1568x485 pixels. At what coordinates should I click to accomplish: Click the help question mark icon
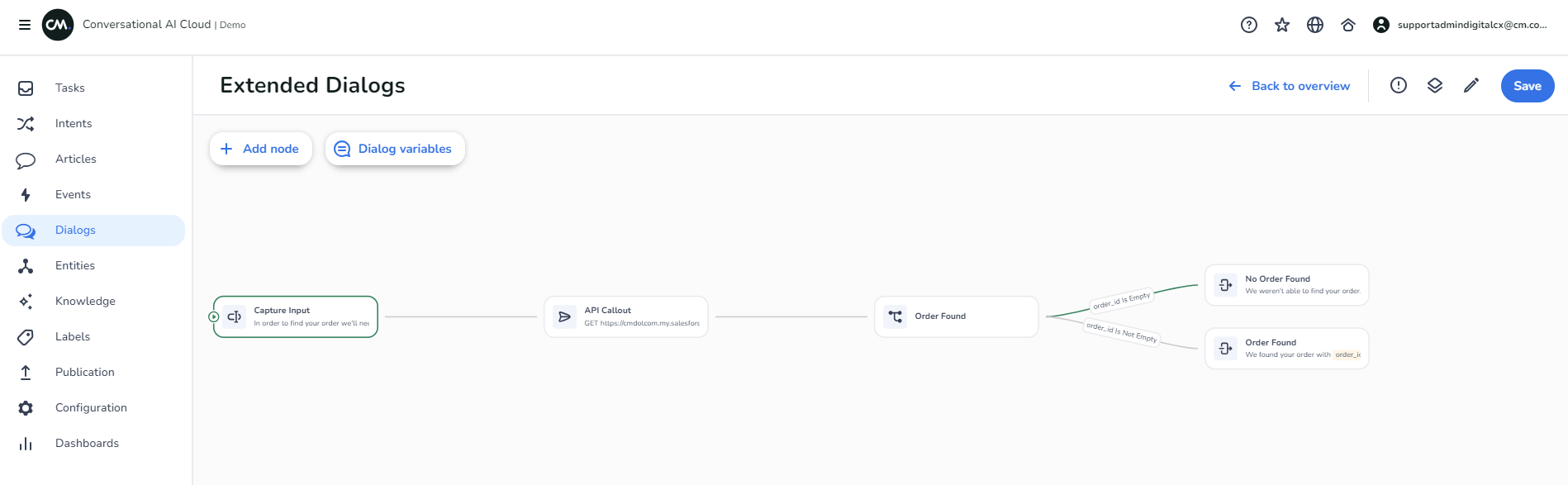[x=1249, y=25]
